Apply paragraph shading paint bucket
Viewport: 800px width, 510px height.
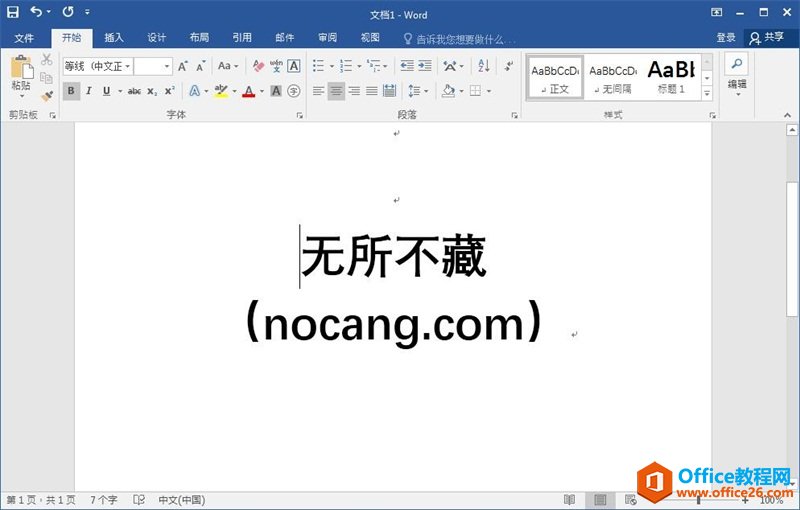pyautogui.click(x=448, y=91)
